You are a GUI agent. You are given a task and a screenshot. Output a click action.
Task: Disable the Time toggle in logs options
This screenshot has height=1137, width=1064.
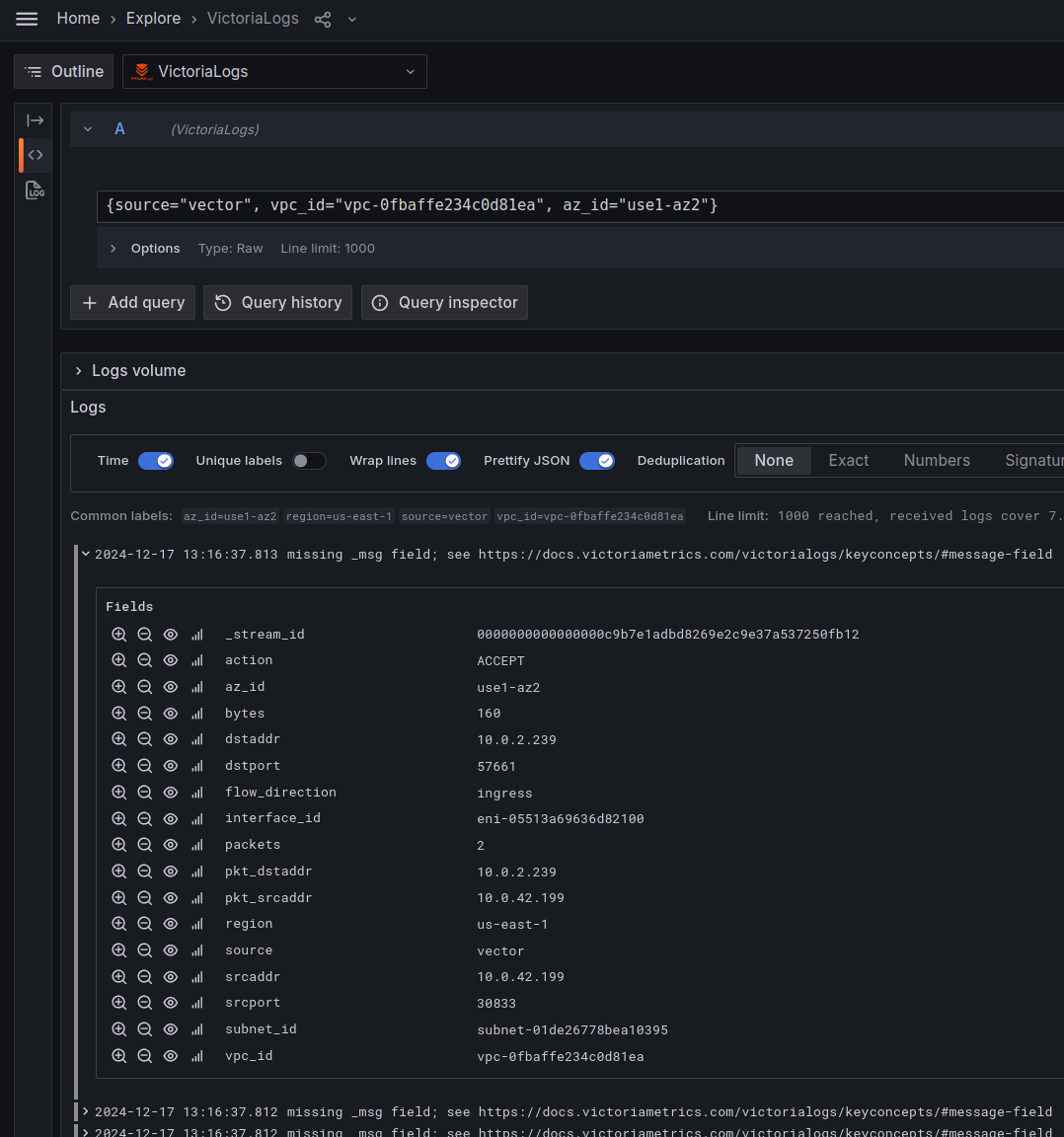155,460
